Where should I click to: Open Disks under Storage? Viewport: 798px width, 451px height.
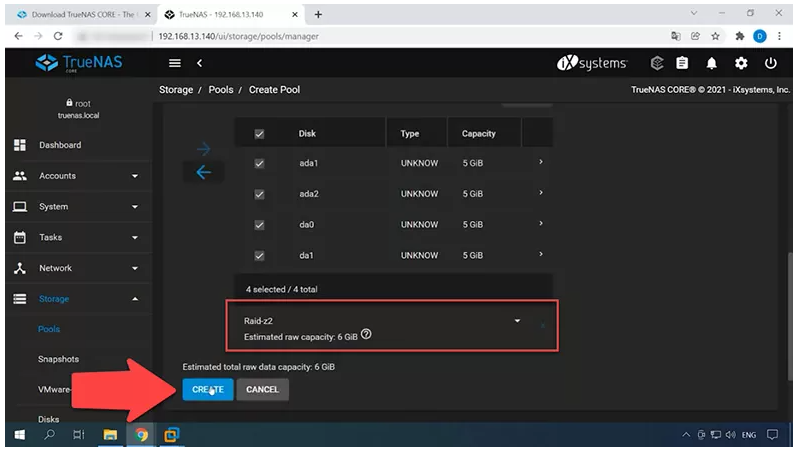[48, 419]
